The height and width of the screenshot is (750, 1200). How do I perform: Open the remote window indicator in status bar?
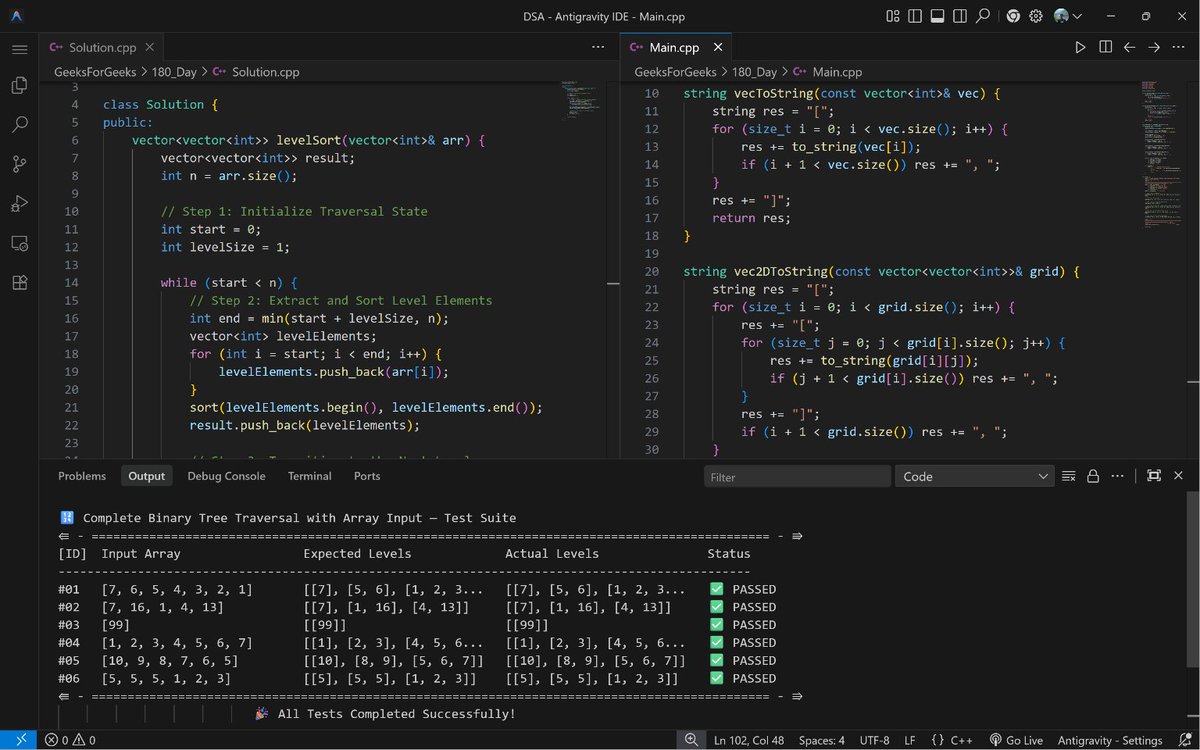(x=19, y=740)
